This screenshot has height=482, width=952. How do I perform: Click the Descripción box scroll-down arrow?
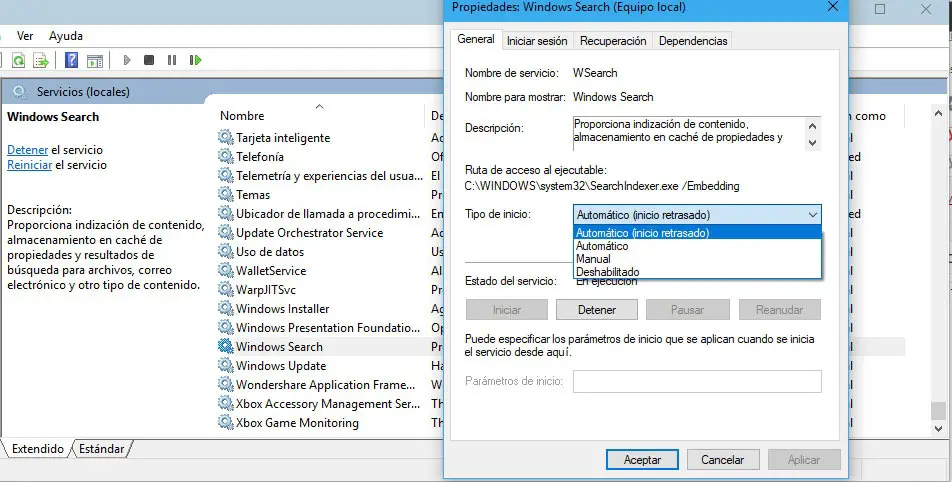[x=812, y=143]
